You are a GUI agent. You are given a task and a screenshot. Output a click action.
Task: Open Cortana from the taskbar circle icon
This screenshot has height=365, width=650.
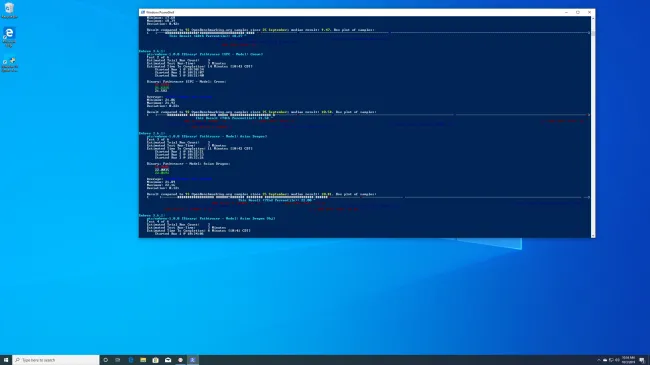click(106, 360)
